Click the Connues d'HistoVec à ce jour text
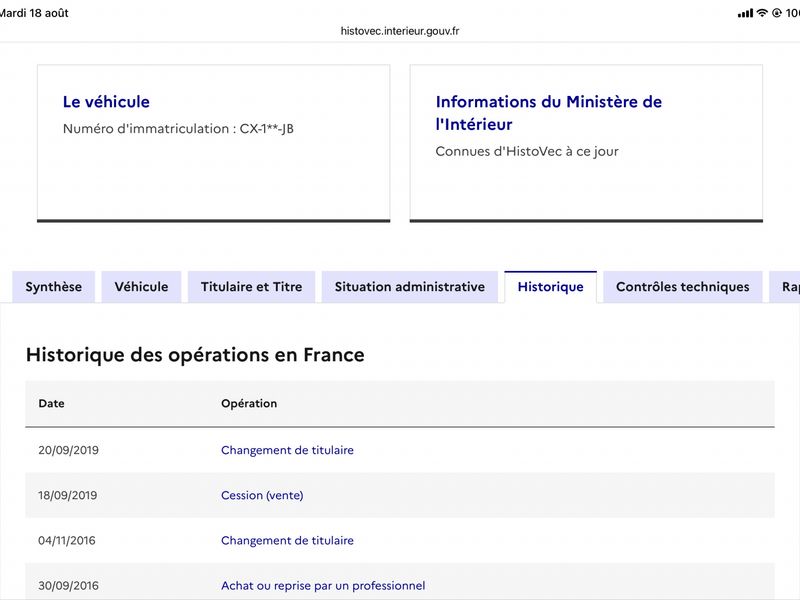The width and height of the screenshot is (800, 600). [x=527, y=152]
